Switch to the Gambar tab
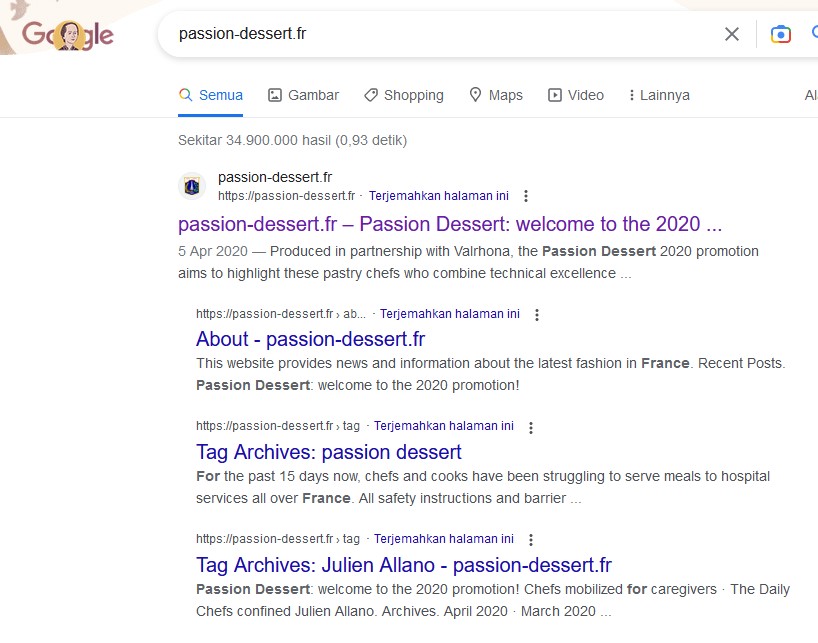818x643 pixels. (x=303, y=95)
